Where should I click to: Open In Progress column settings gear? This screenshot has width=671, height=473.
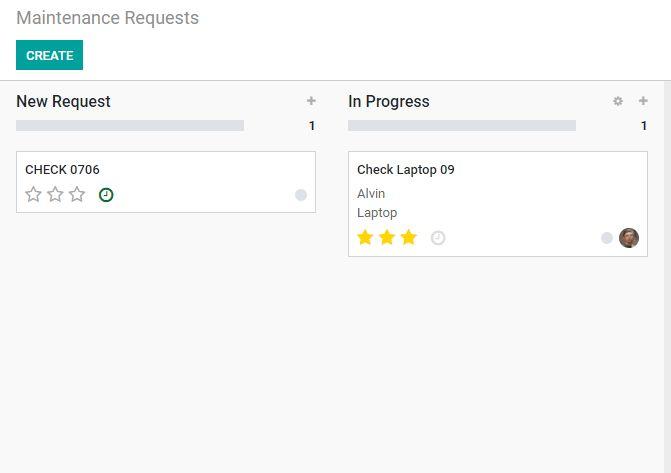[618, 101]
